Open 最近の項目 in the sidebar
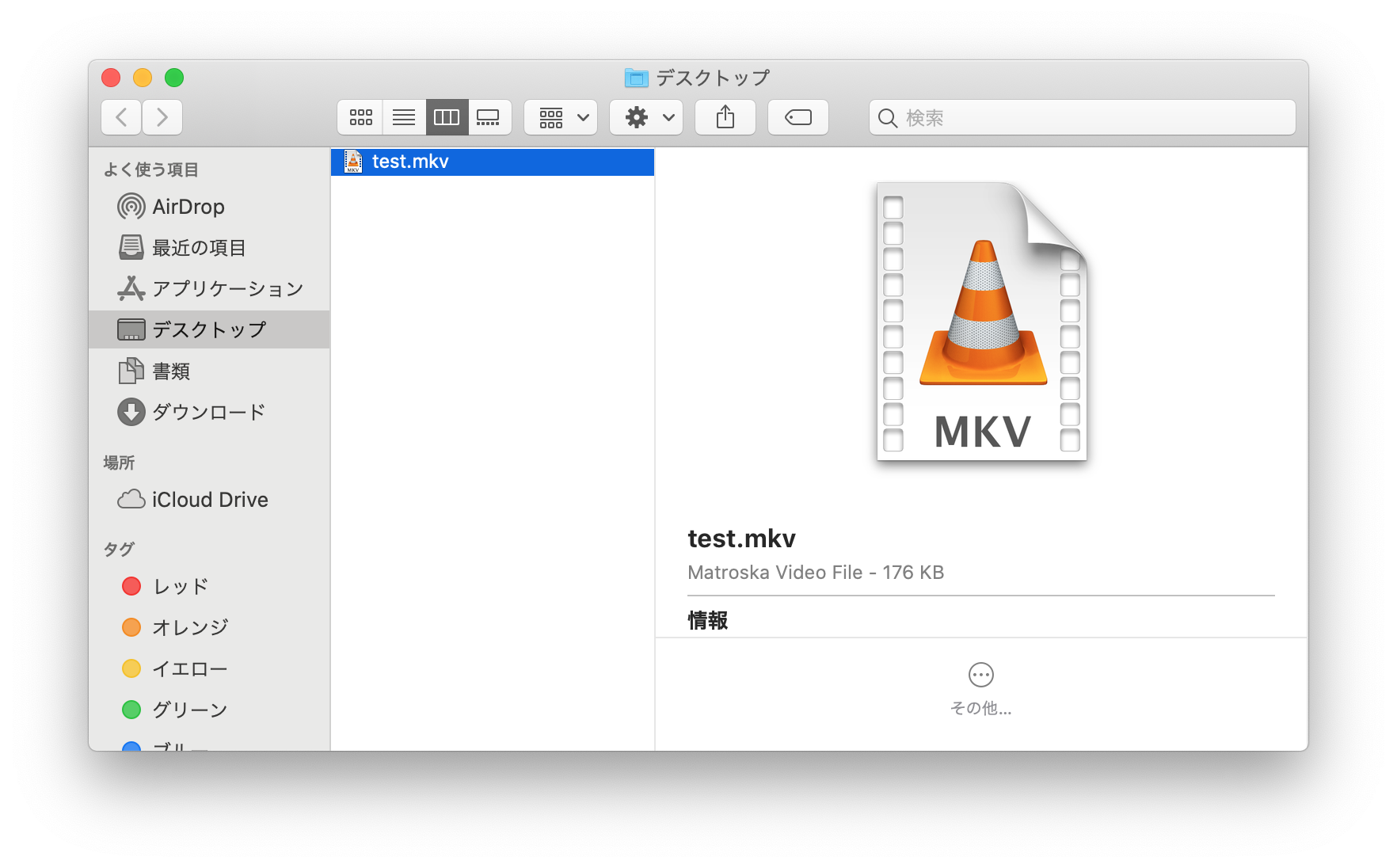 (209, 248)
